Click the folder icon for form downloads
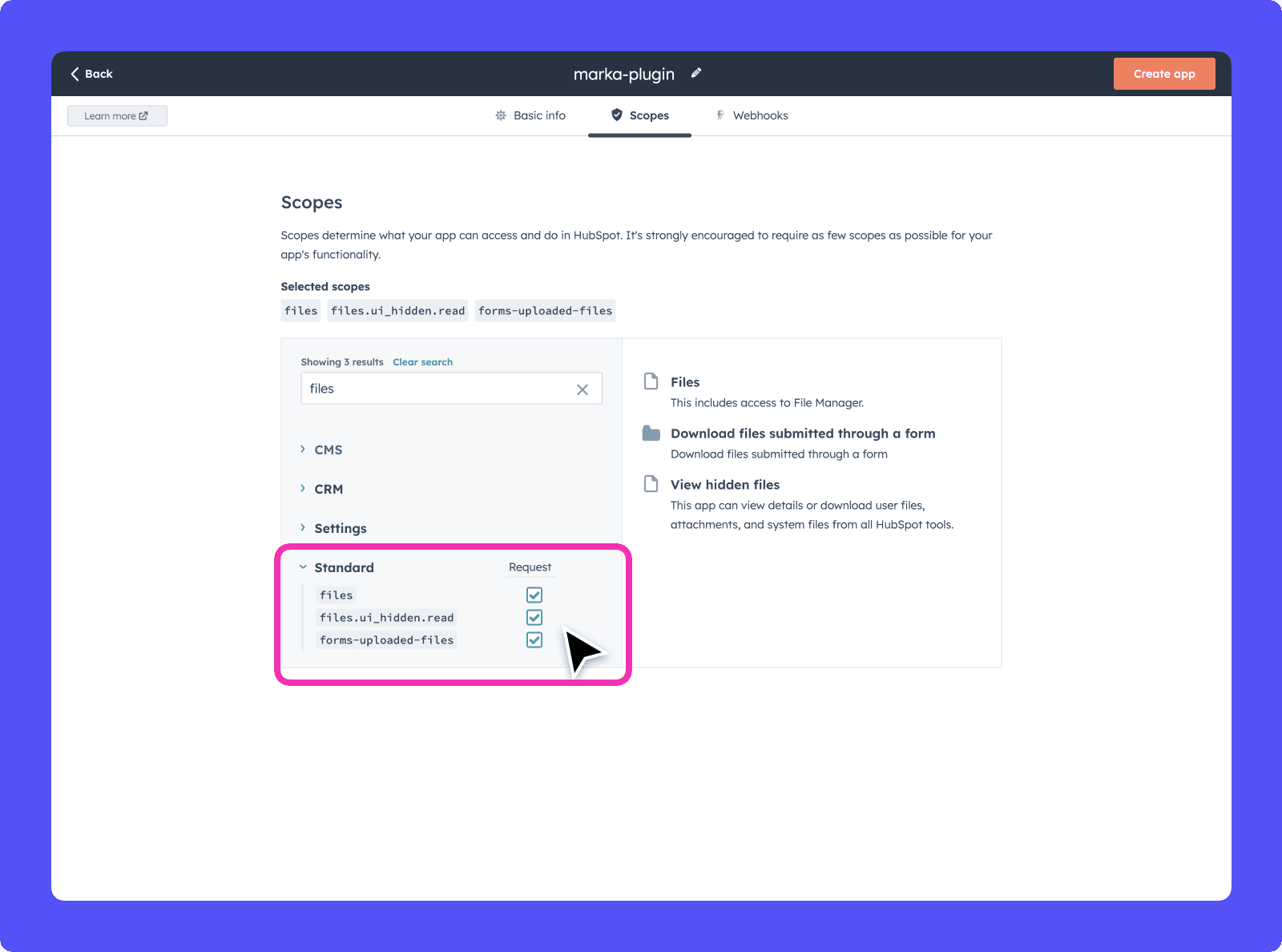 point(651,433)
